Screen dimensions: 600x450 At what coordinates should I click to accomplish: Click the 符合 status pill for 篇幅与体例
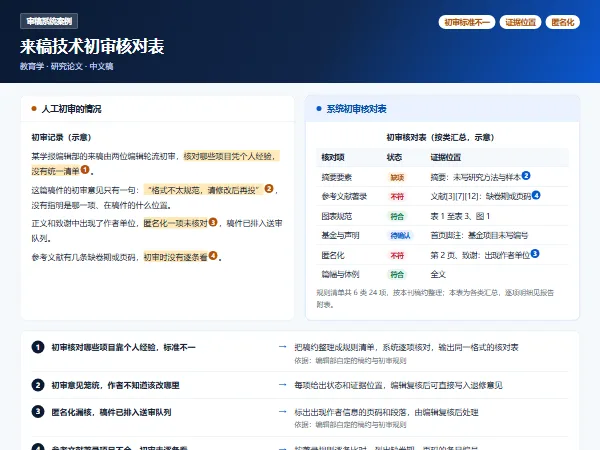(397, 274)
